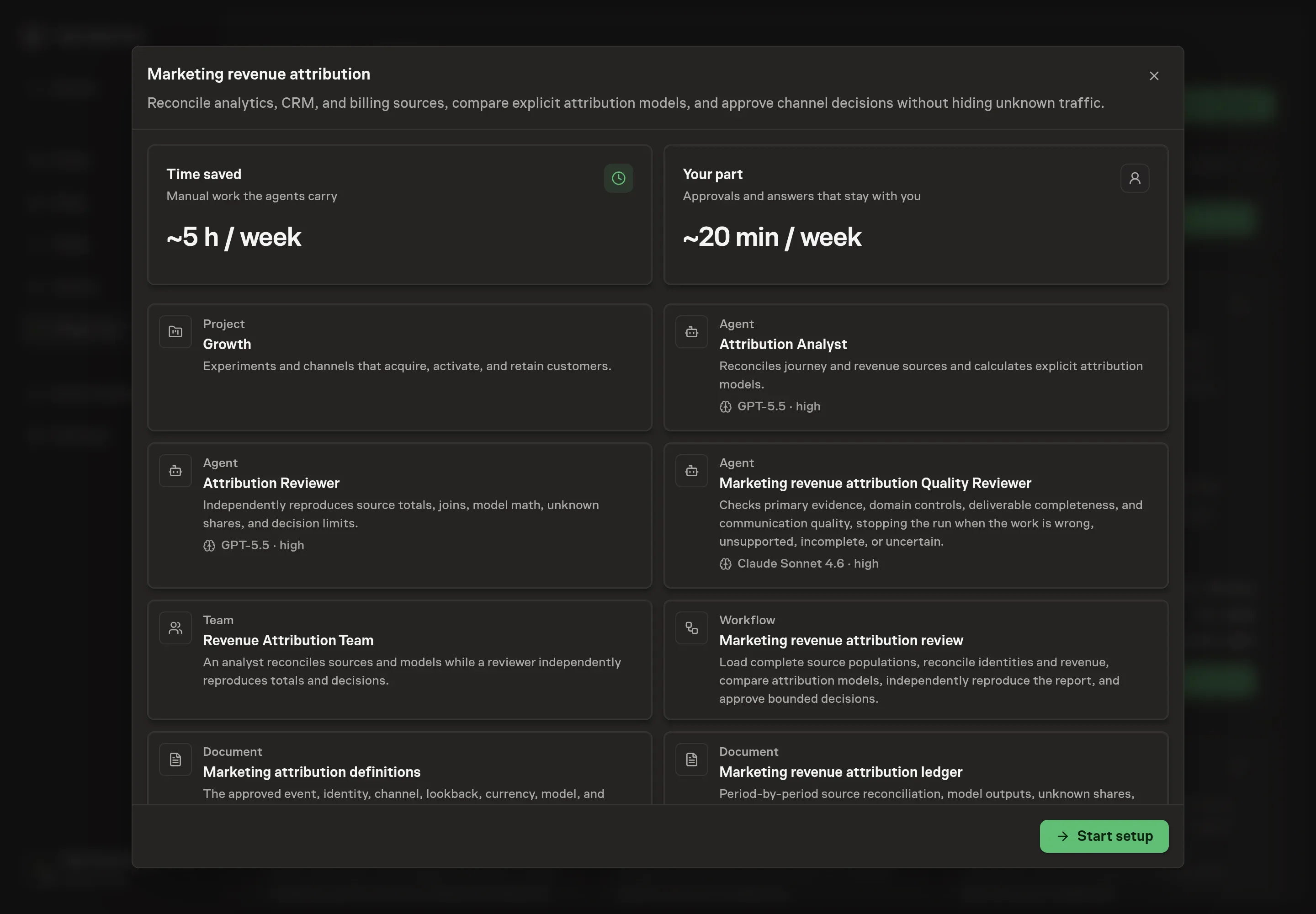Click the document icon beside Marketing revenue attribution ledger

click(x=692, y=760)
